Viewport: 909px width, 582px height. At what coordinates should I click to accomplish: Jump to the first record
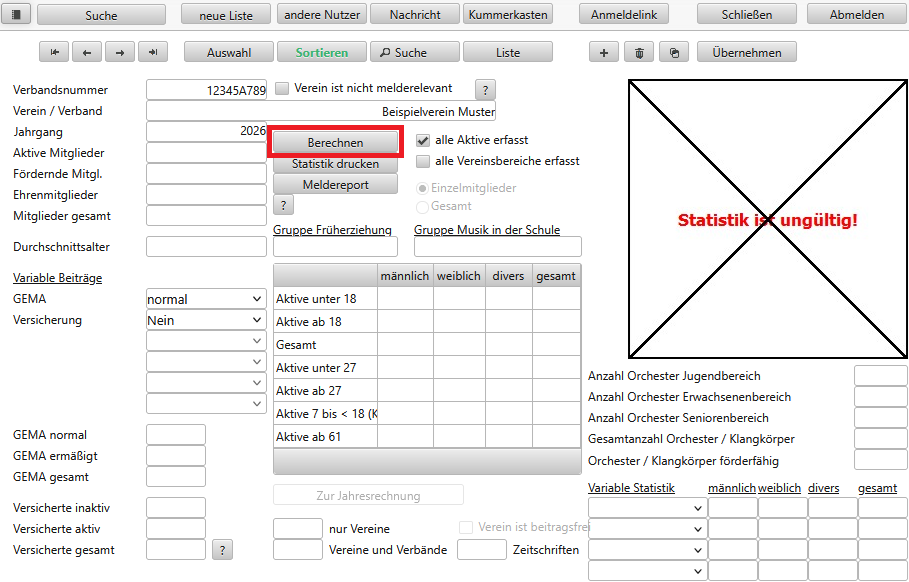click(x=54, y=53)
